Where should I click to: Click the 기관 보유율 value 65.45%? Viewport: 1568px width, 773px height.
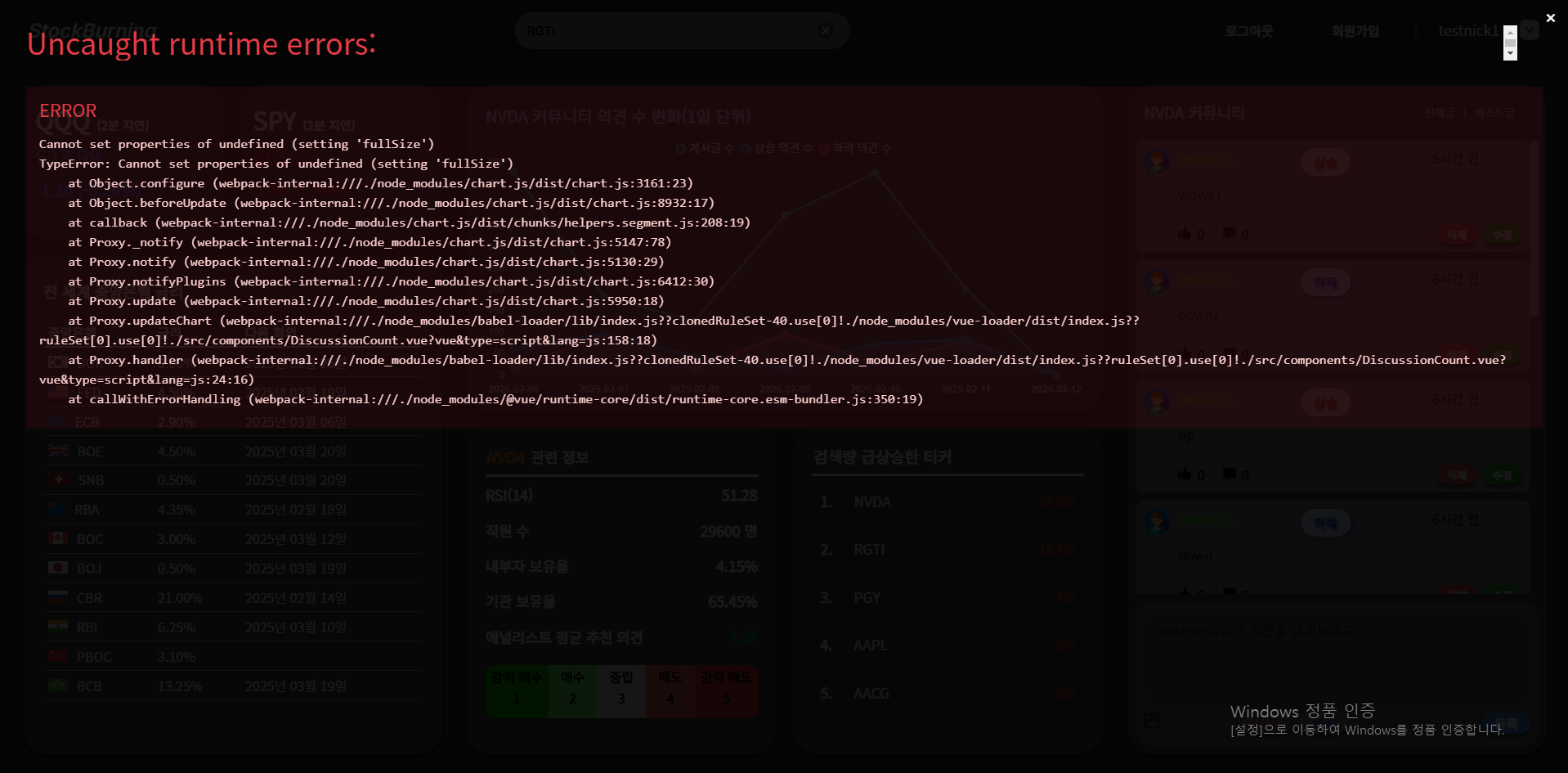pyautogui.click(x=732, y=602)
